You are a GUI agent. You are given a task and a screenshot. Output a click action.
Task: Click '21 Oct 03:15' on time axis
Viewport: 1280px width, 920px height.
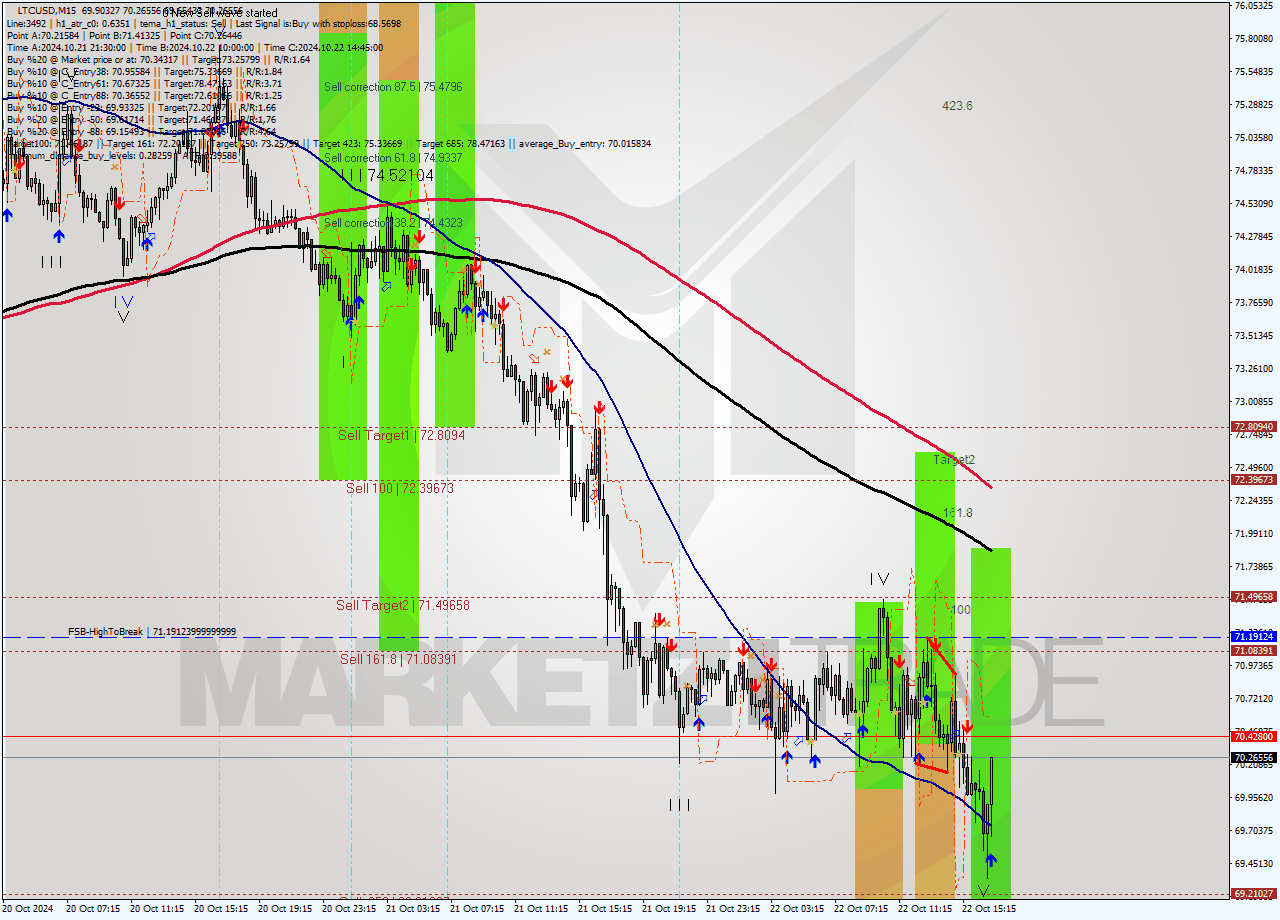pos(413,909)
